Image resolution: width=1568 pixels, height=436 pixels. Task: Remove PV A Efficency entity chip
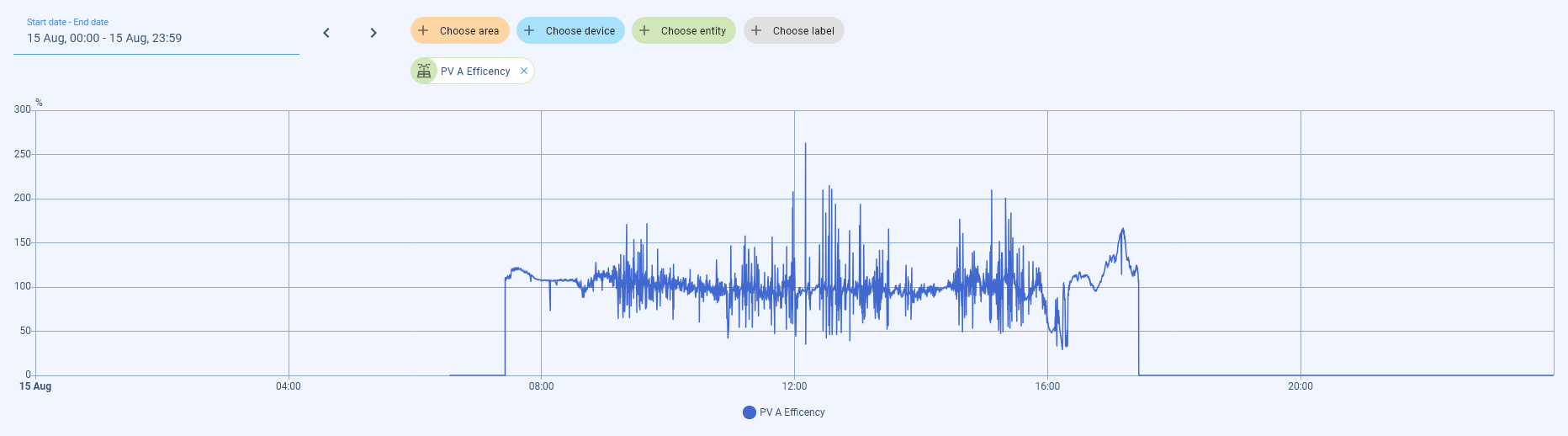(x=524, y=71)
